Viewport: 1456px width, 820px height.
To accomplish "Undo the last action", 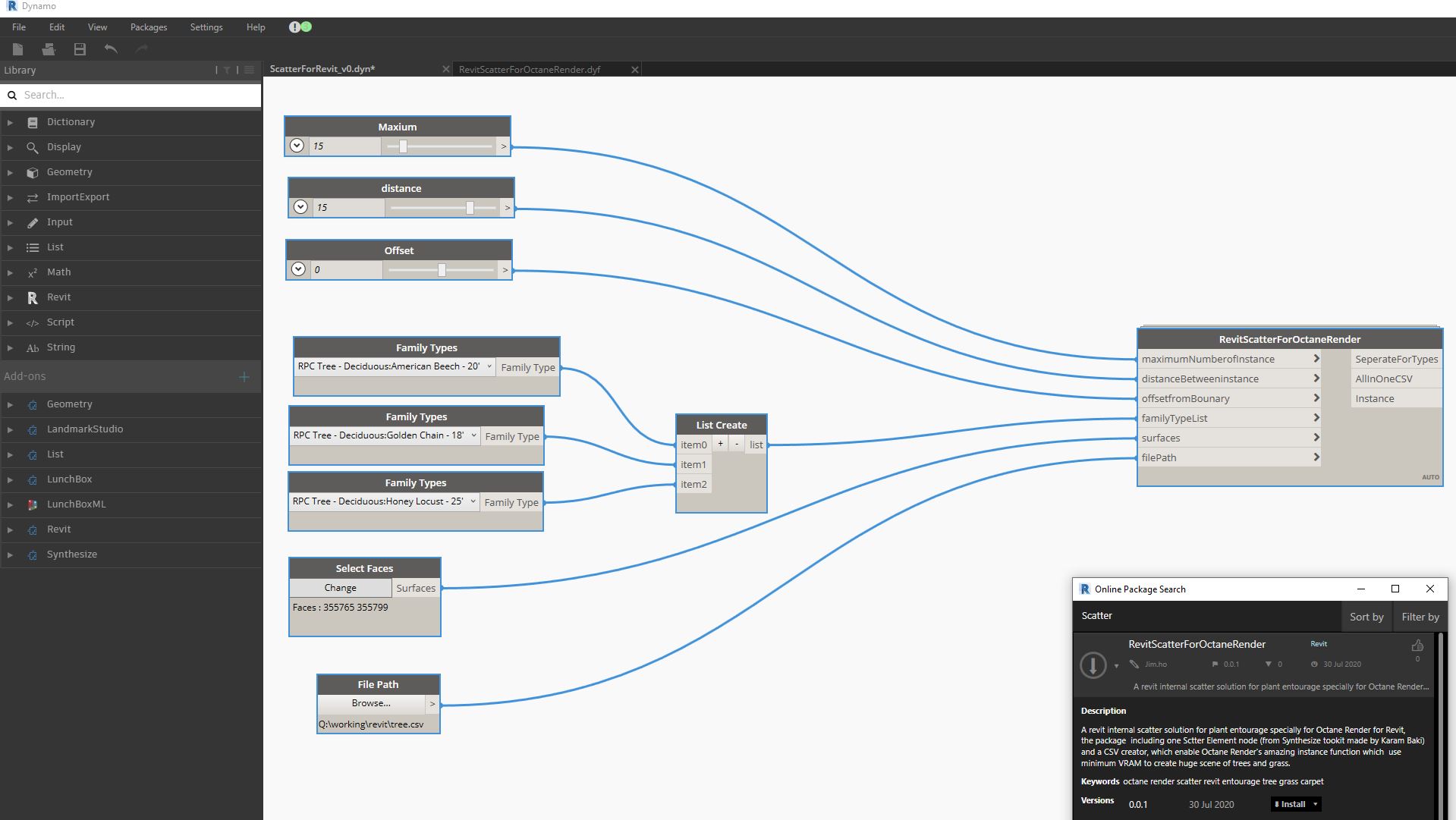I will click(x=111, y=49).
